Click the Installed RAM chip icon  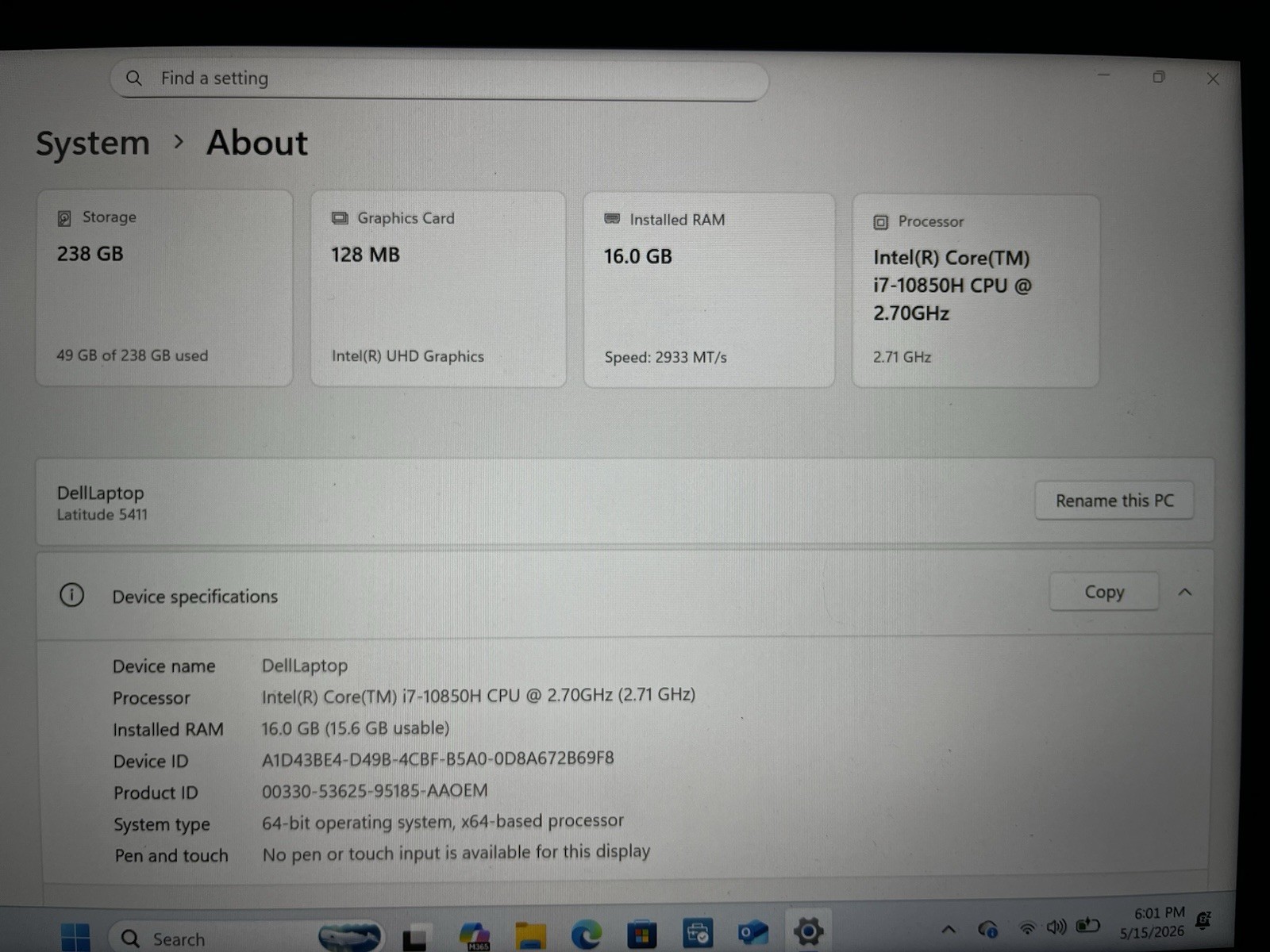[612, 219]
